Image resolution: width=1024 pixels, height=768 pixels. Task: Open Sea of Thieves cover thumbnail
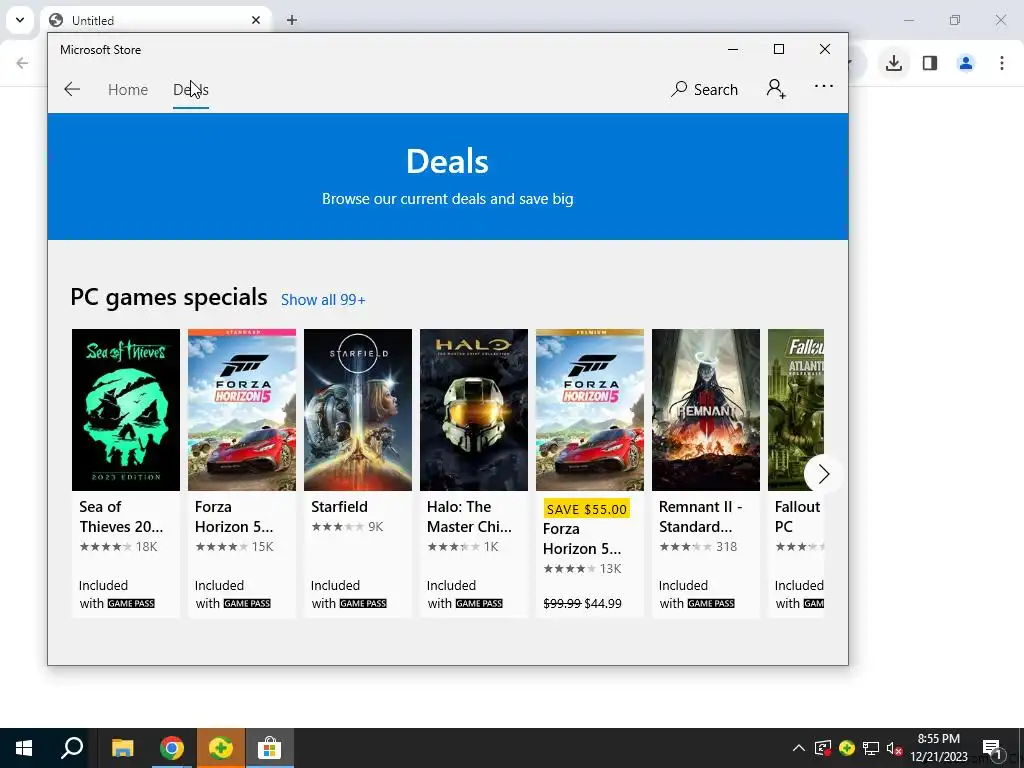pos(125,409)
